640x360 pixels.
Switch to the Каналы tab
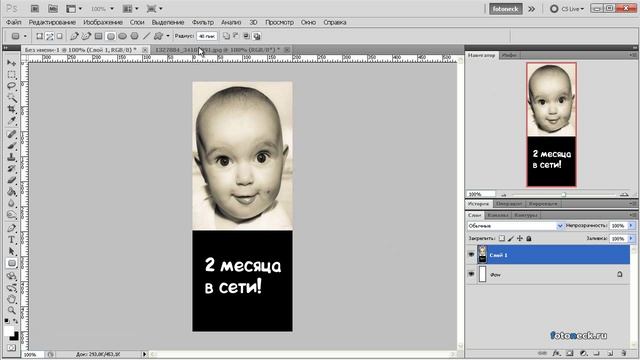498,215
